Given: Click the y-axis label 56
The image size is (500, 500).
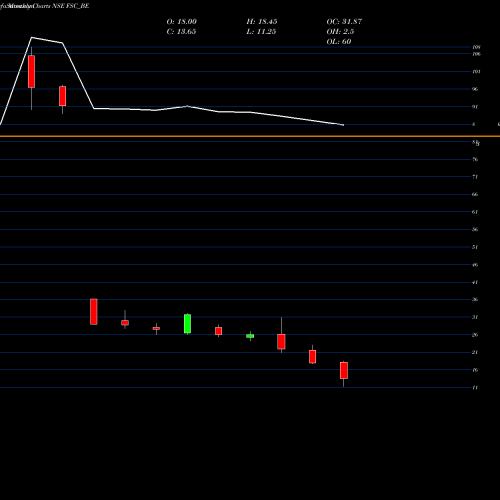Looking at the screenshot, I should click(475, 230).
